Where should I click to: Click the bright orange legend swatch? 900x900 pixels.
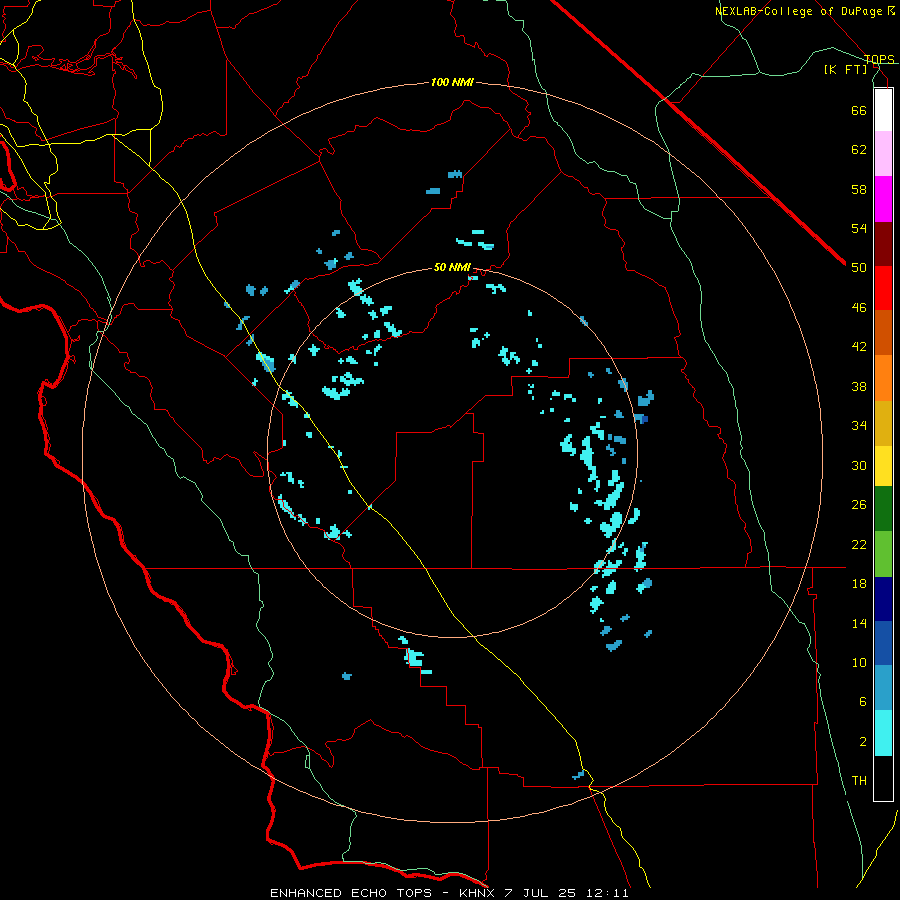(883, 378)
